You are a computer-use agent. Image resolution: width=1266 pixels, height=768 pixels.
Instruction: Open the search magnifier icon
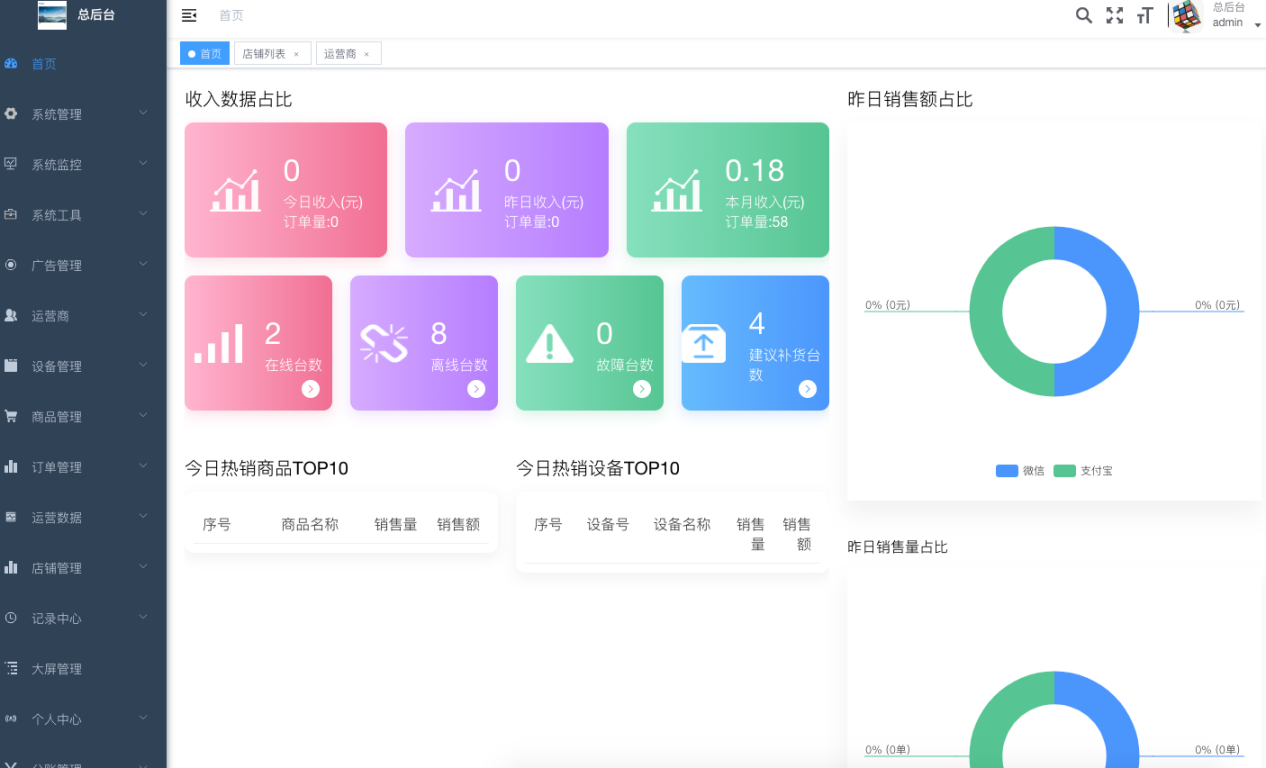(x=1083, y=15)
